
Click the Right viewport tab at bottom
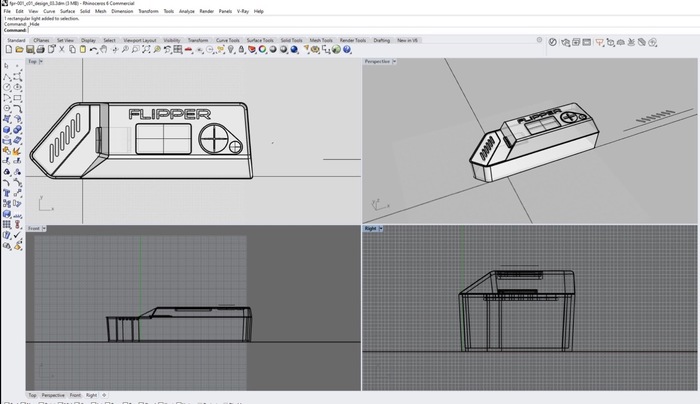pyautogui.click(x=92, y=395)
